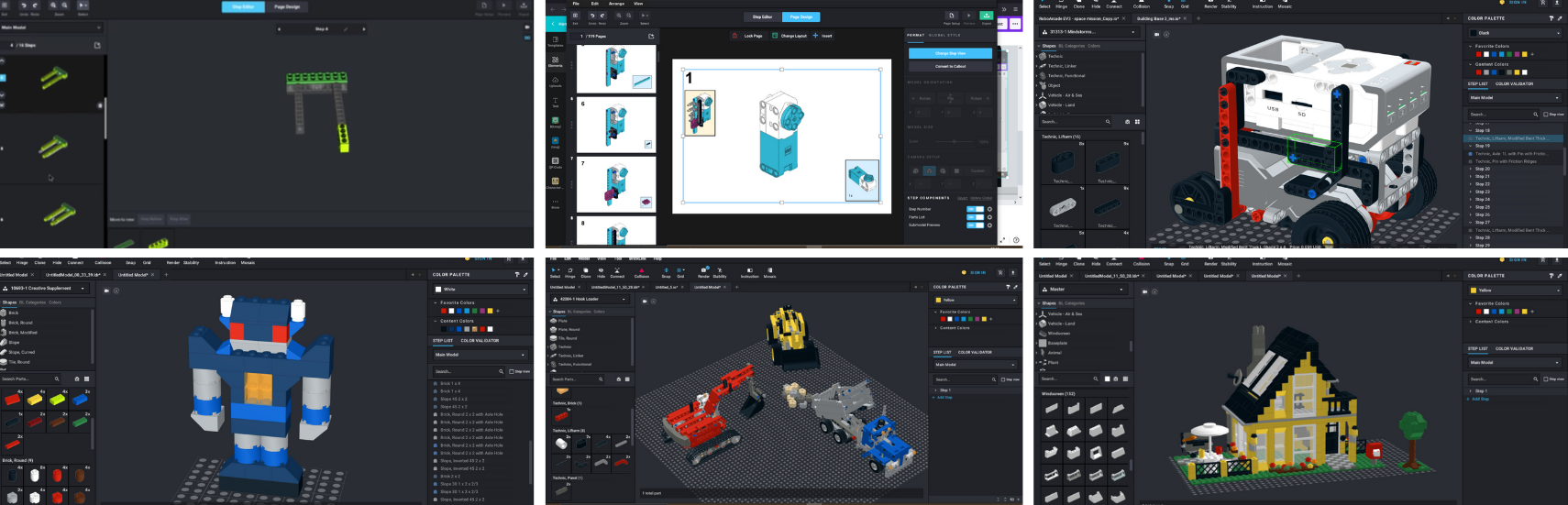Click Change Layout button
1568x505 pixels.
(x=790, y=36)
